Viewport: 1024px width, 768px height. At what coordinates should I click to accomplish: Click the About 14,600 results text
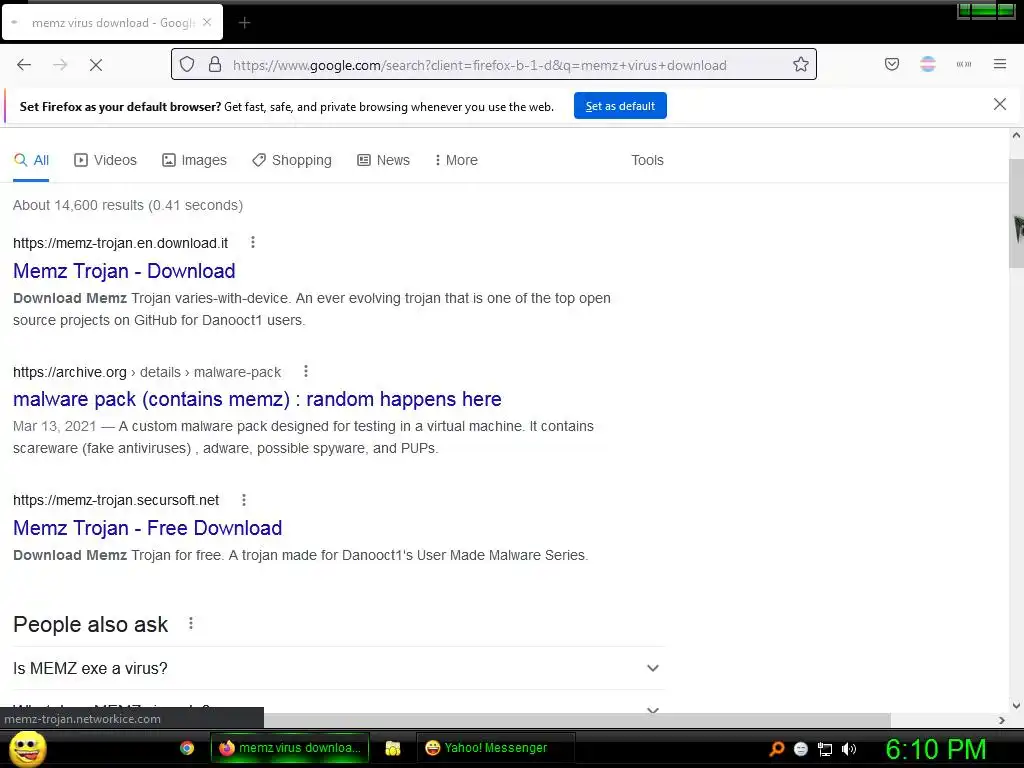coord(128,205)
